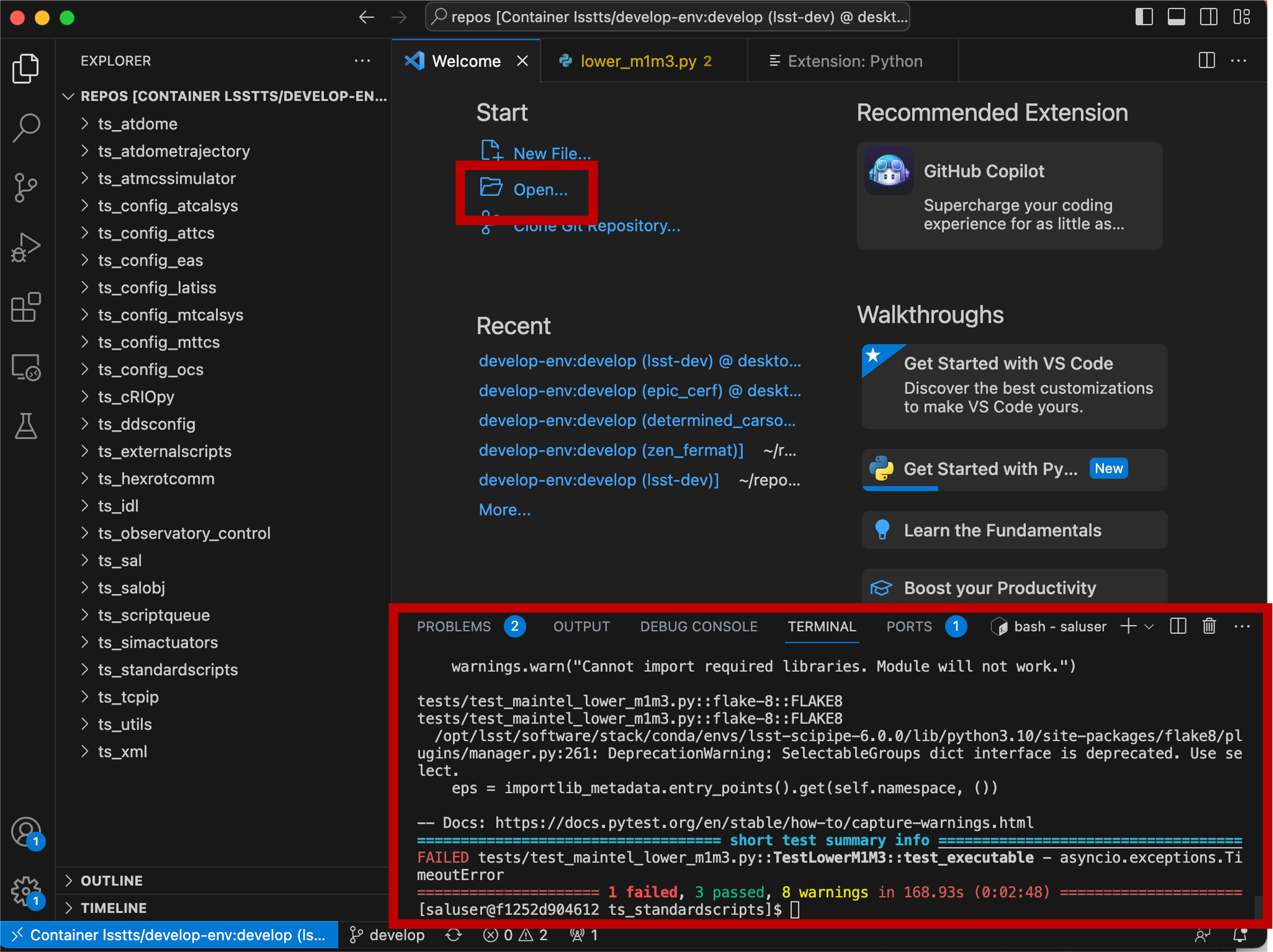Screen dimensions: 1273x952
Task: Open the Source Control view
Action: 26,187
